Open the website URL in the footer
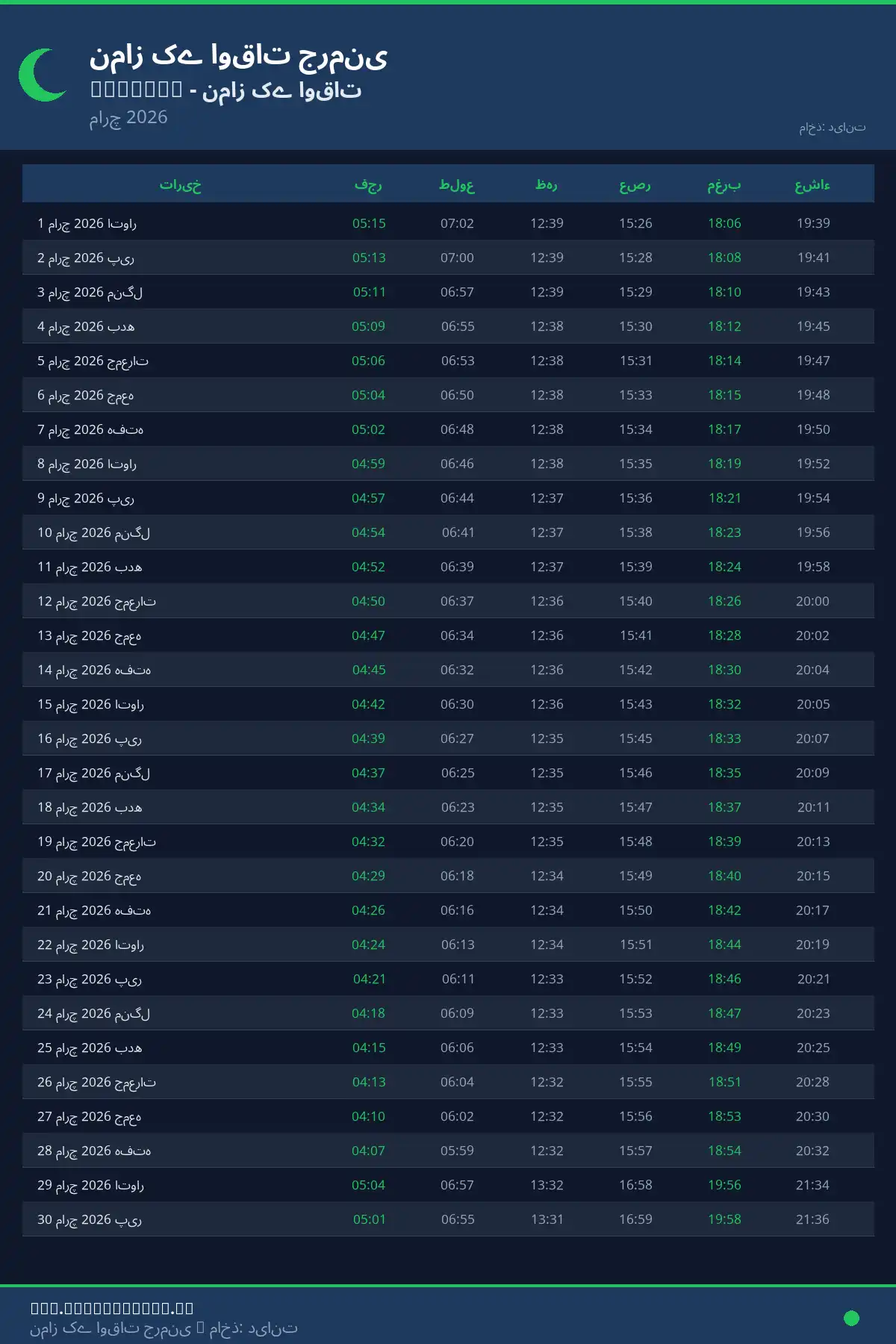 click(112, 1307)
